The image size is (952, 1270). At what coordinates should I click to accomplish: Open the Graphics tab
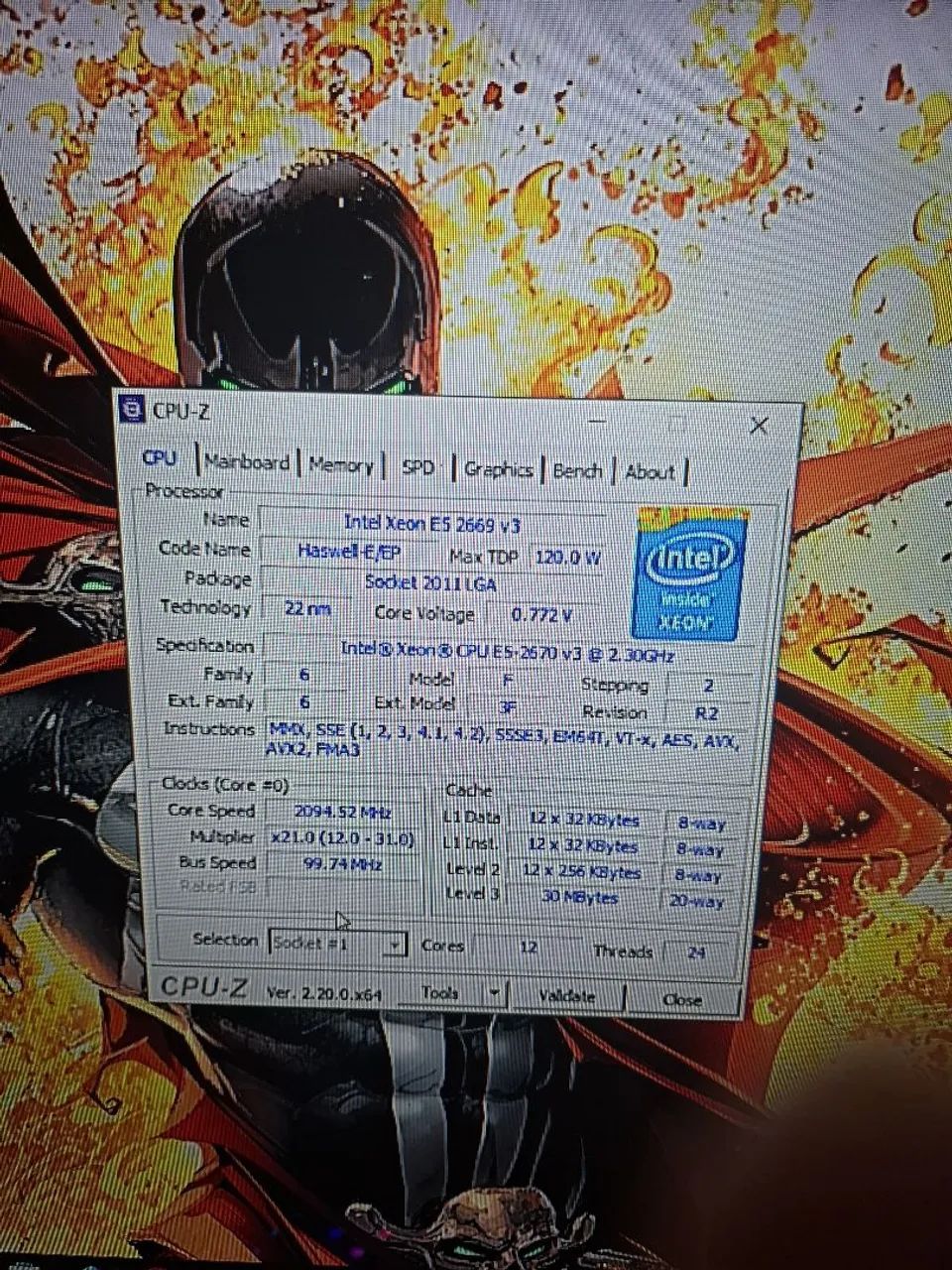(x=498, y=469)
